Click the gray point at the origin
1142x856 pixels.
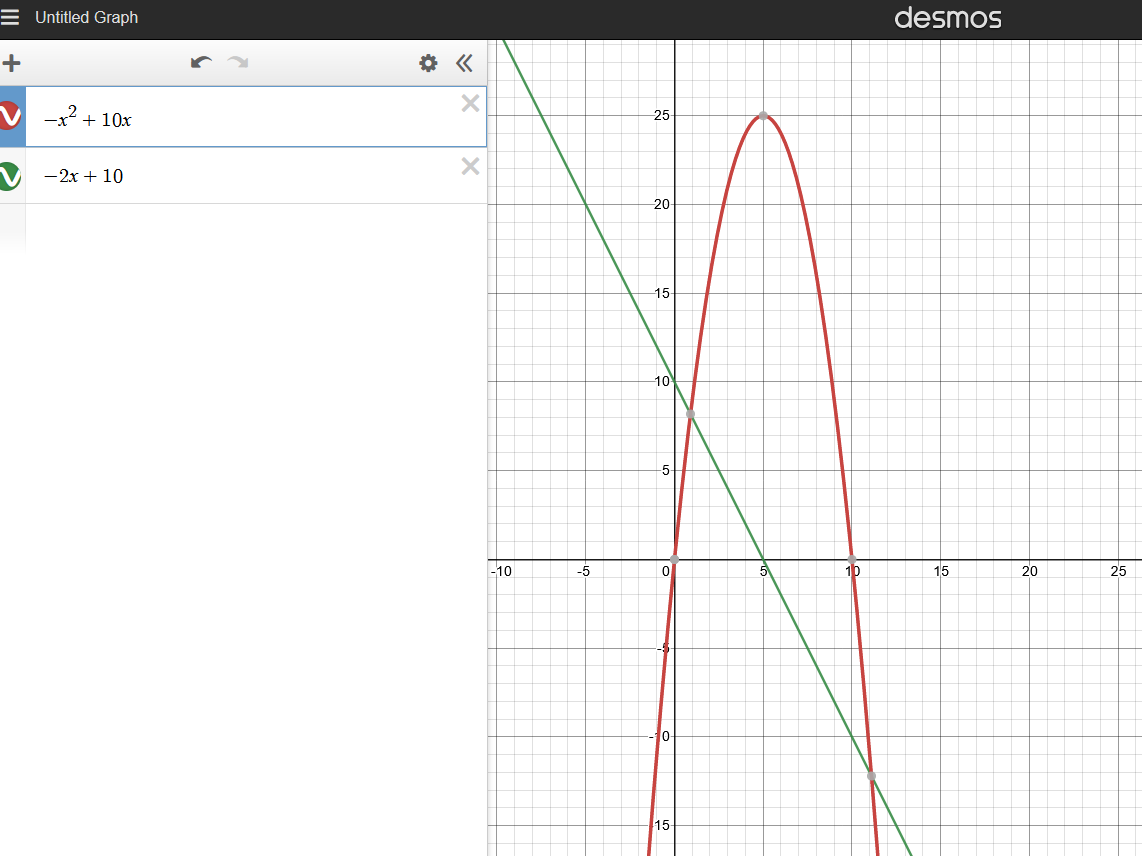pyautogui.click(x=675, y=559)
